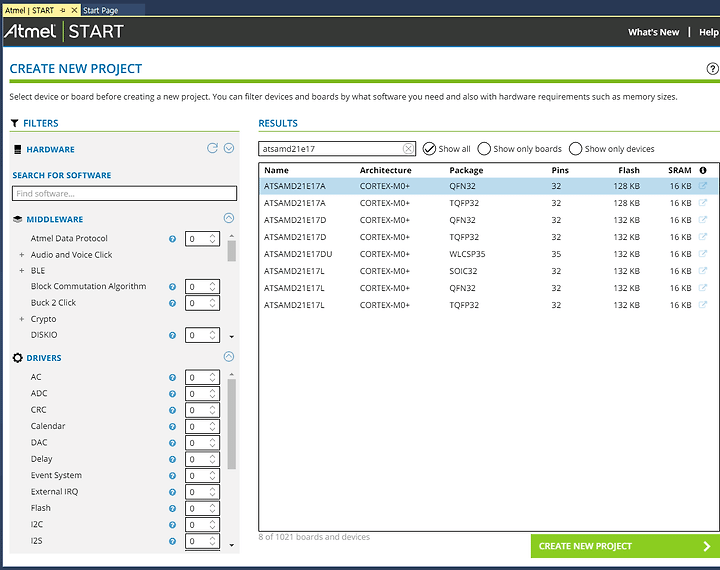
Task: Open Calendar driver help info
Action: click(172, 427)
